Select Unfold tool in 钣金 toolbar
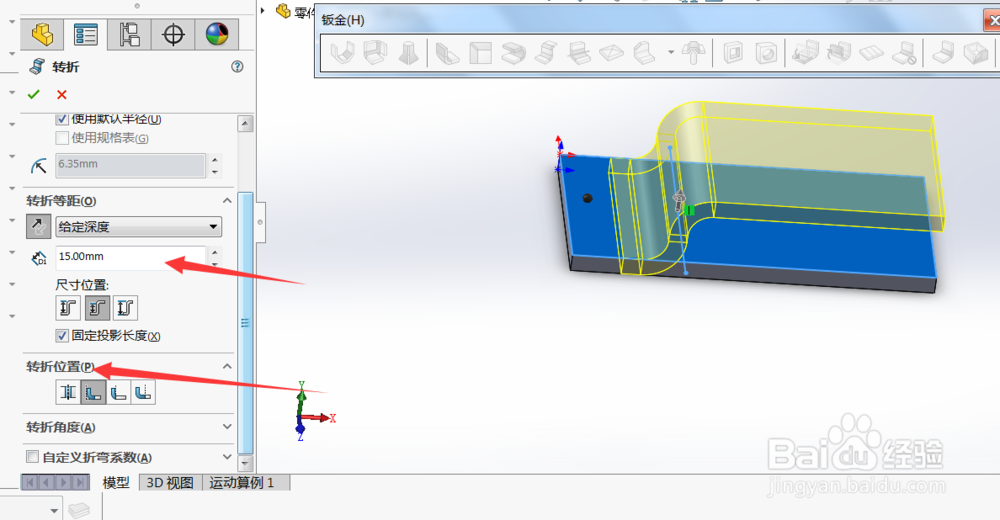Screen dimensions: 1000x520 (x=805, y=53)
